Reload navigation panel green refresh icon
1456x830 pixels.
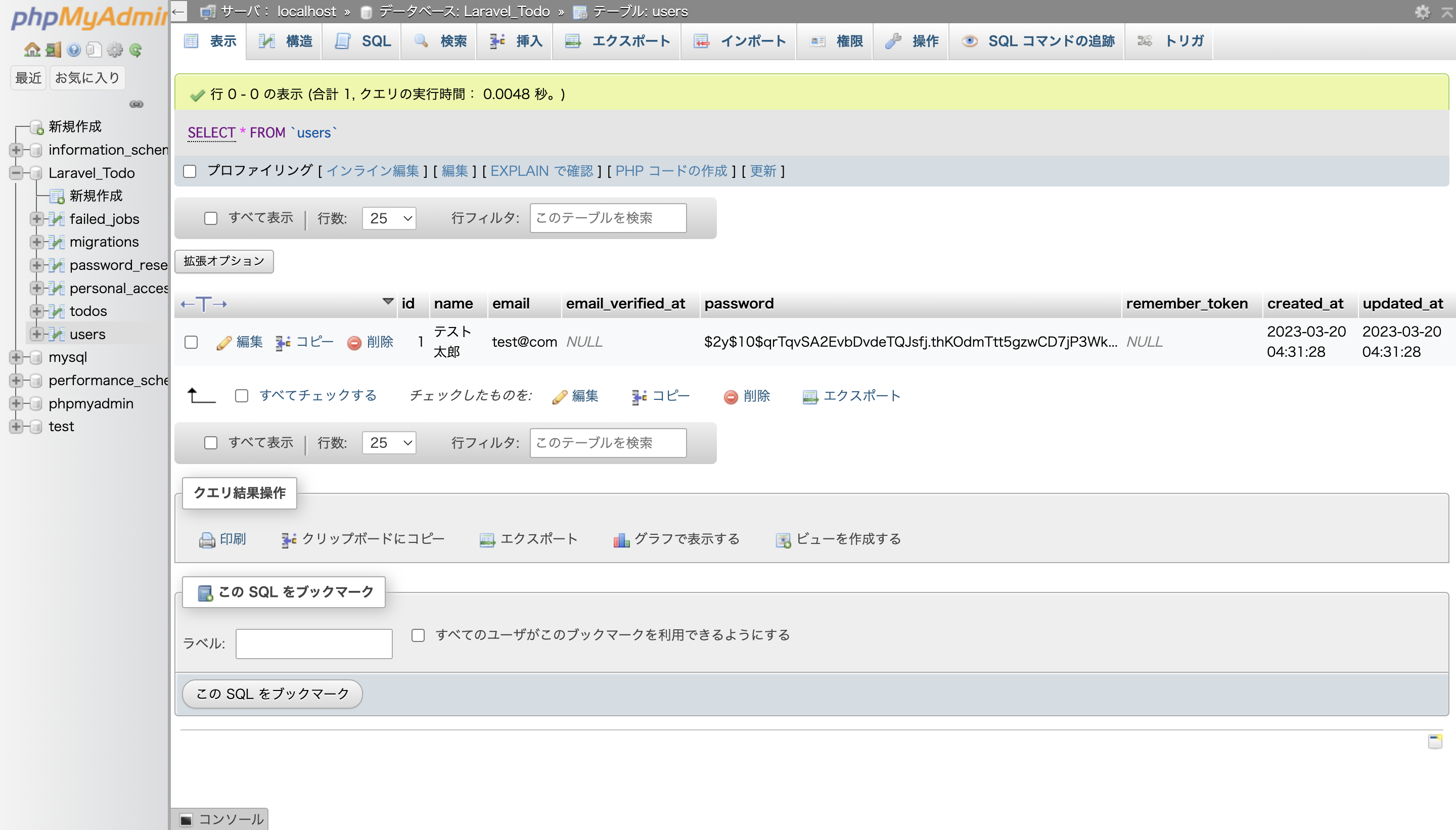click(x=135, y=50)
